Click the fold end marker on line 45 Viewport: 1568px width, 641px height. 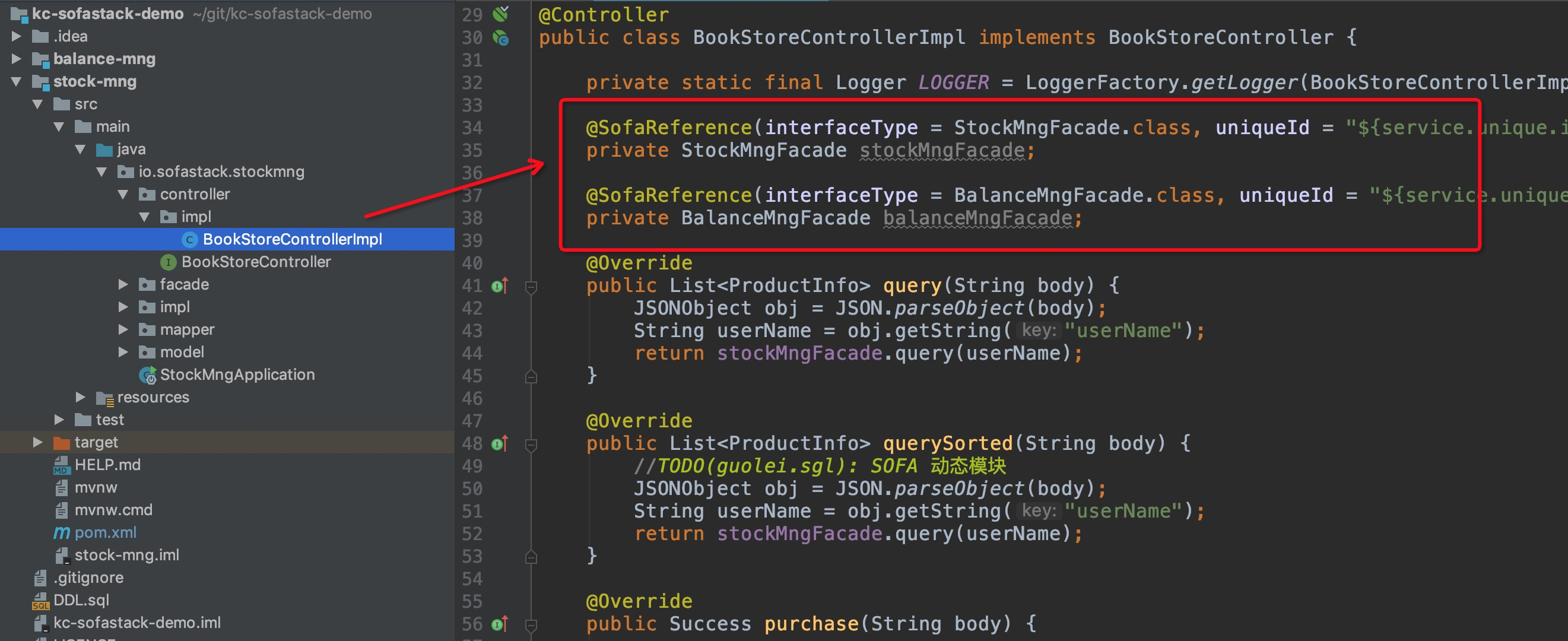point(531,376)
